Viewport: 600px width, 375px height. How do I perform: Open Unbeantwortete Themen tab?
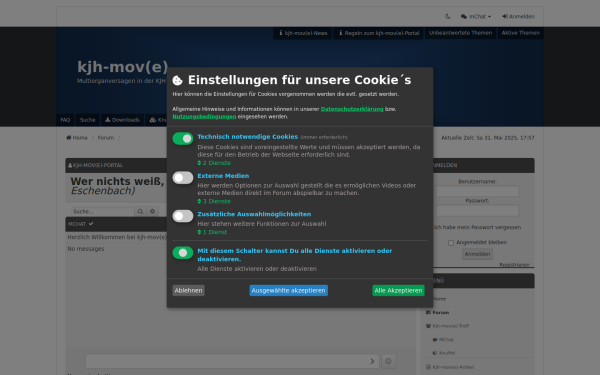[460, 33]
